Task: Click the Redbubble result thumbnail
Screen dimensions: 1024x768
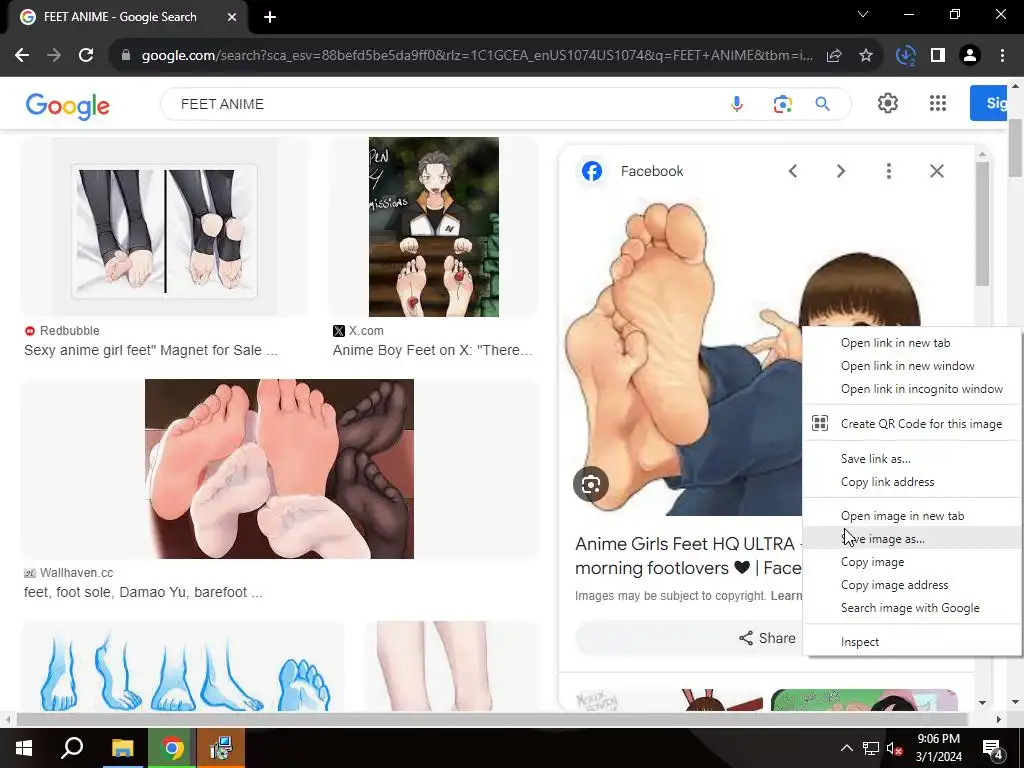Action: pos(164,227)
